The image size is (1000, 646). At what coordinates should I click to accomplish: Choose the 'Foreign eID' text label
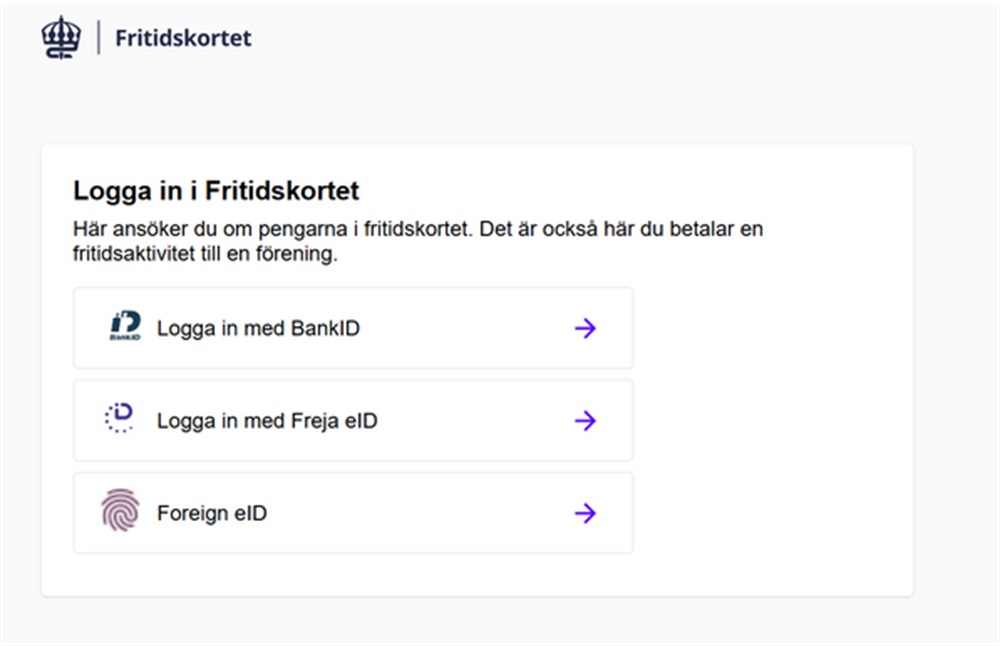(x=212, y=514)
